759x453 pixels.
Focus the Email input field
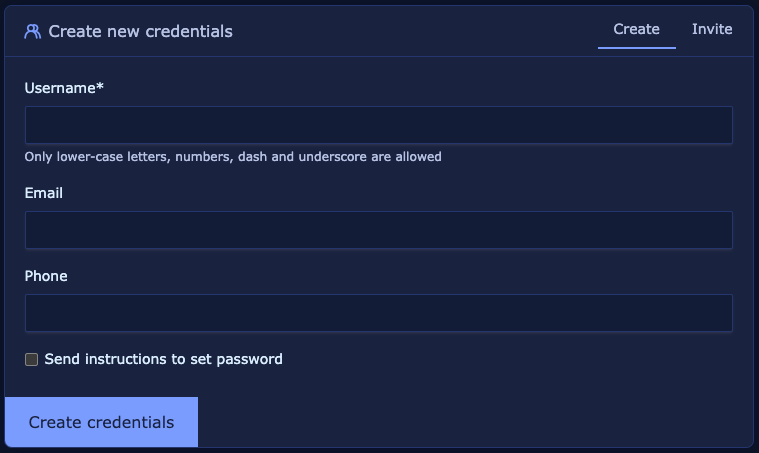pos(379,230)
